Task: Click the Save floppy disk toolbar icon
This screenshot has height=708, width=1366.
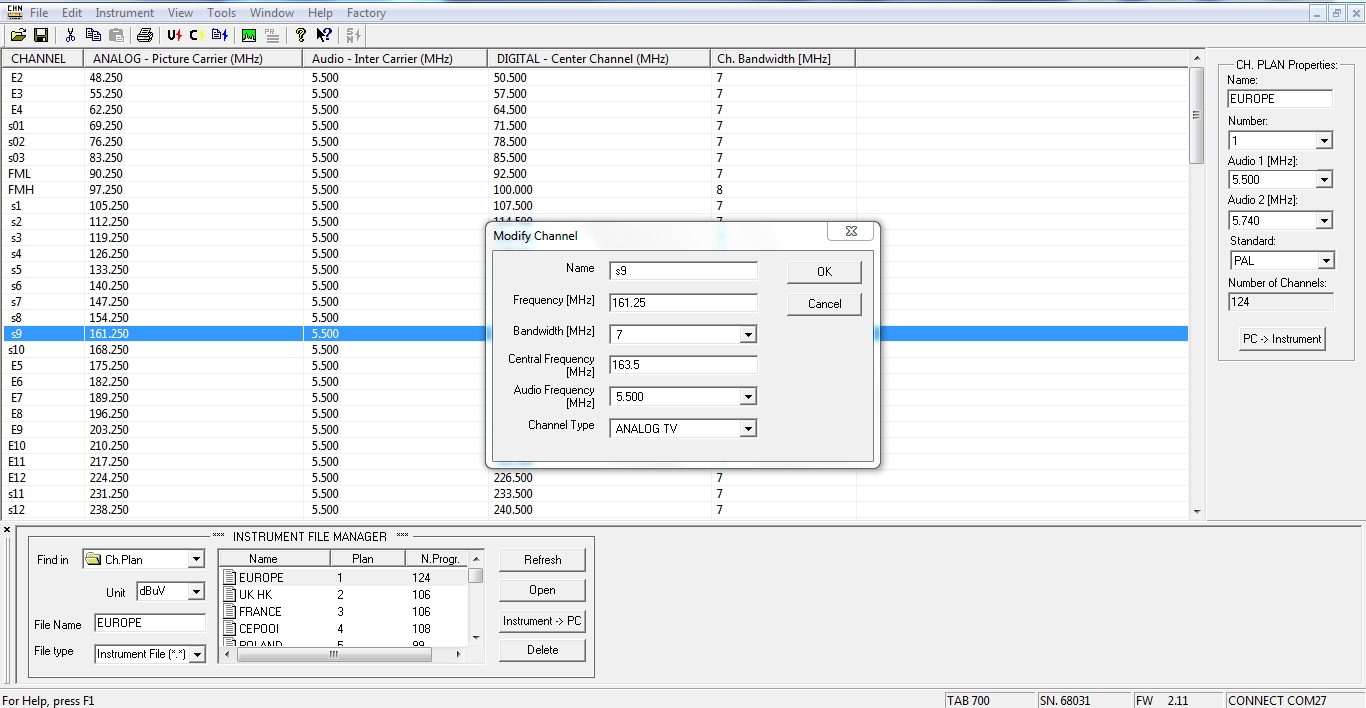Action: coord(41,35)
